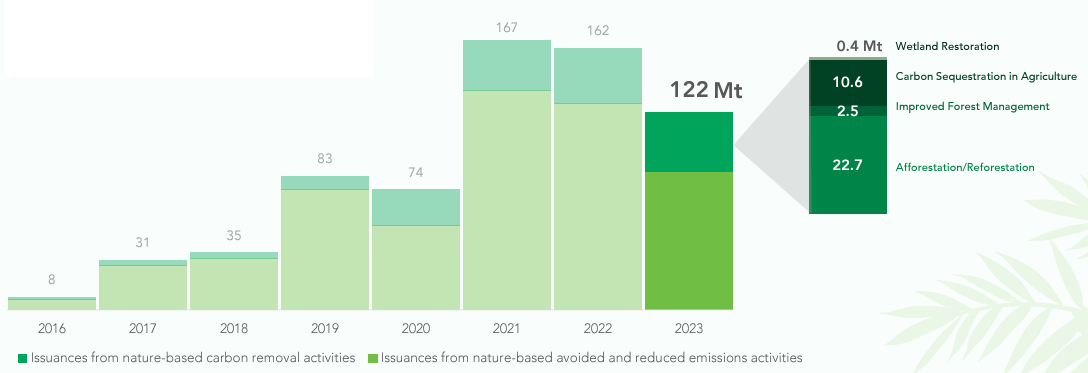Screen dimensions: 1088x373
Task: Click the Wetland Restoration label
Action: tap(947, 46)
